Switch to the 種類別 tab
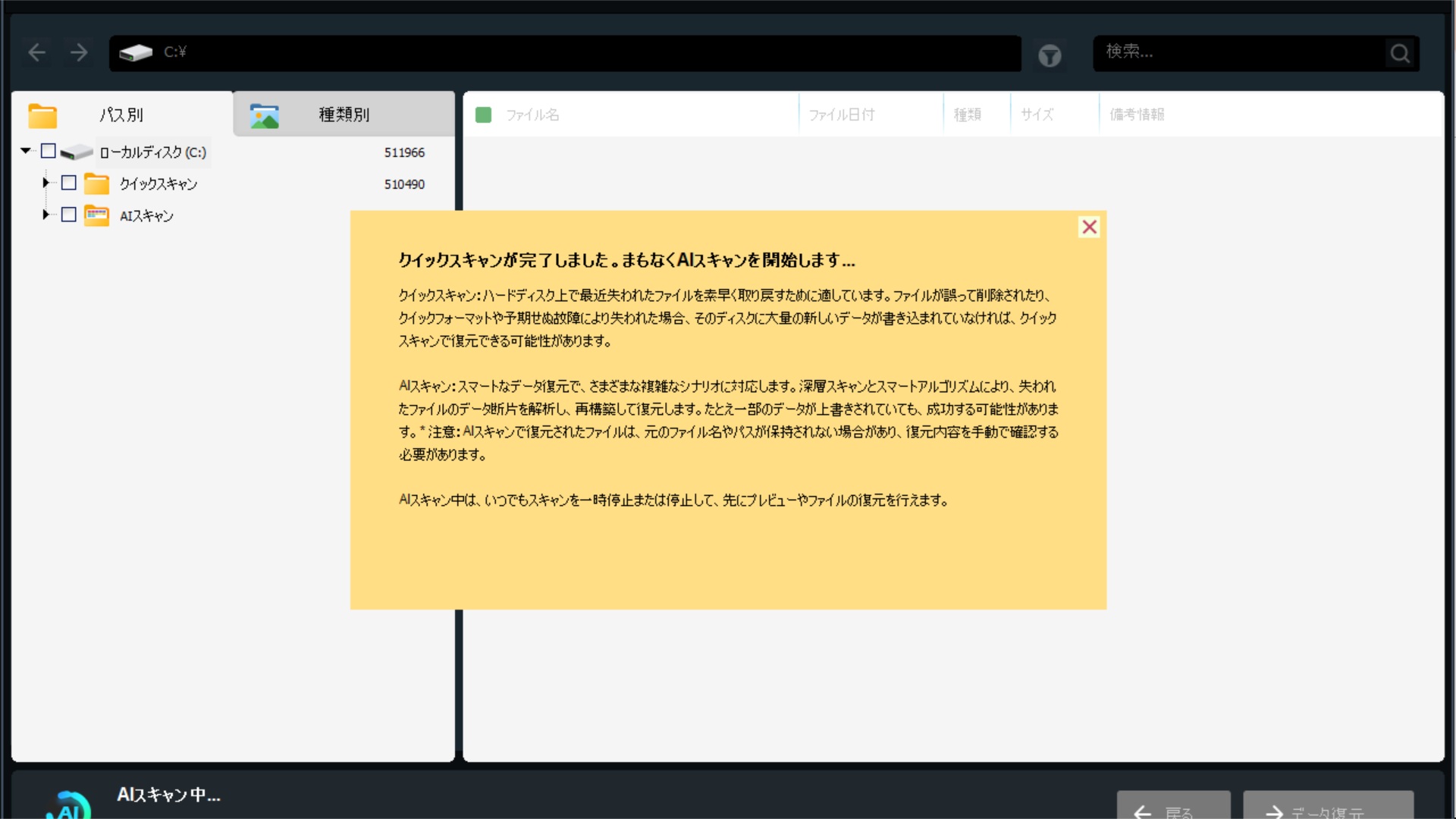The image size is (1456, 819). (x=344, y=115)
